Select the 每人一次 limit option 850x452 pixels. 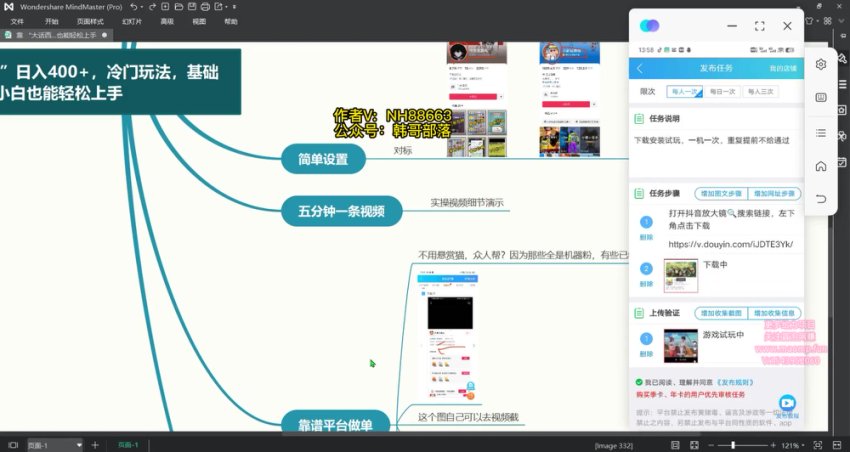point(684,91)
